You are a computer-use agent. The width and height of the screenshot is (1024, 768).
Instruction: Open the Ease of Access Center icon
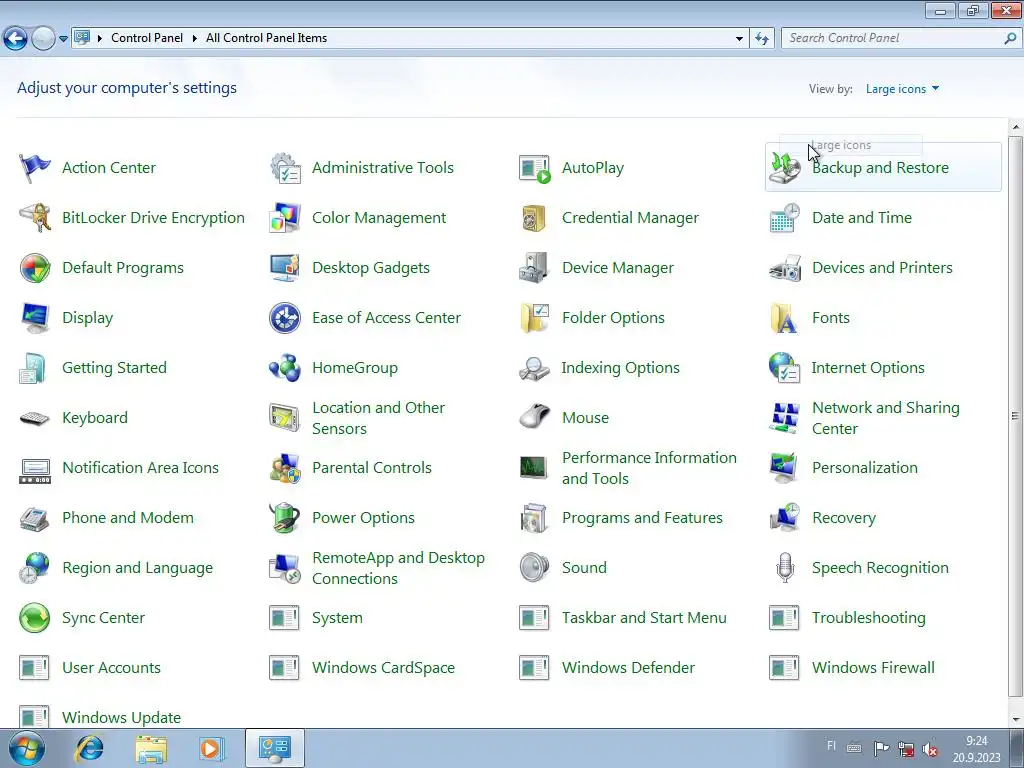click(285, 318)
